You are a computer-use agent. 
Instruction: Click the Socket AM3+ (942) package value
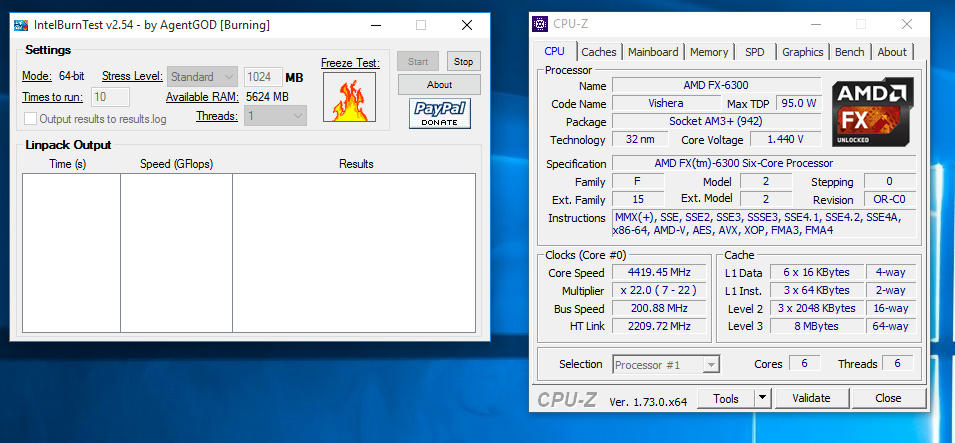click(x=716, y=121)
